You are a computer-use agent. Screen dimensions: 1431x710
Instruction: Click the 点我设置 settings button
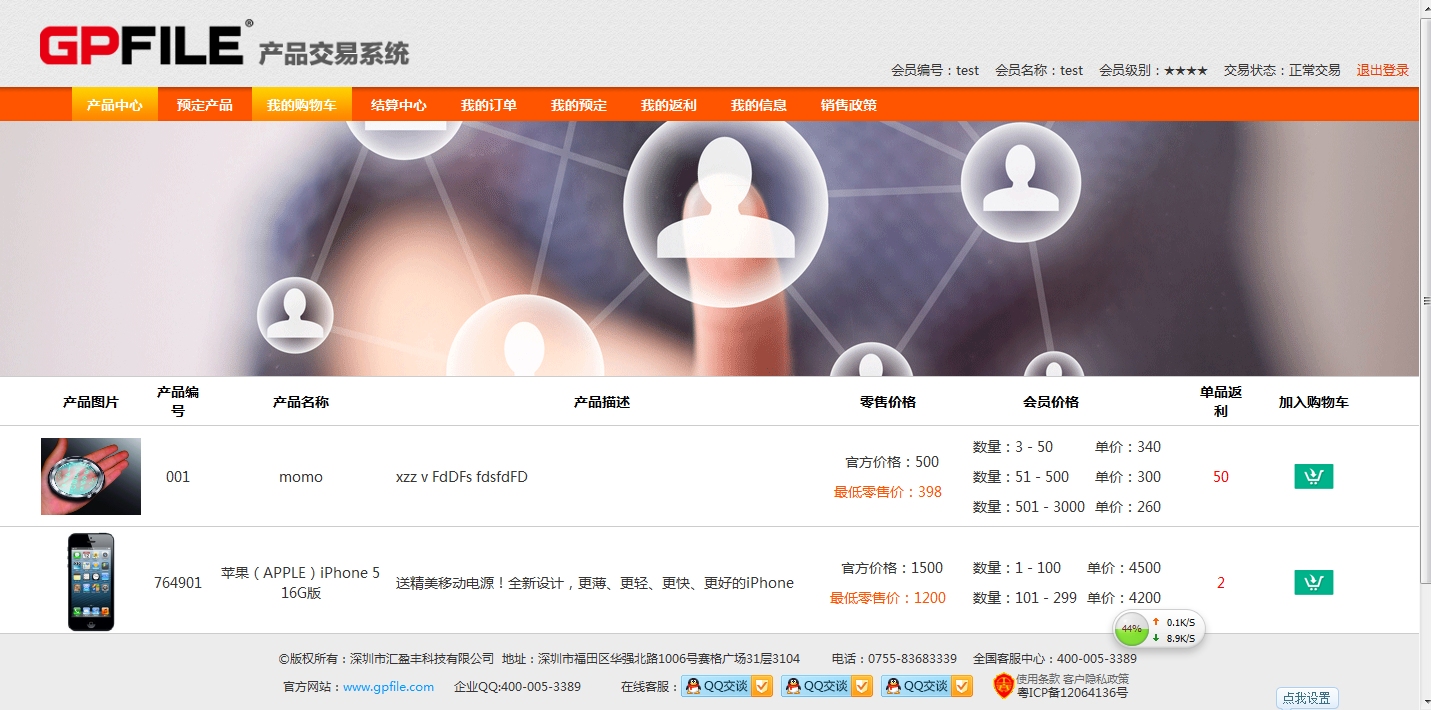pos(1307,697)
